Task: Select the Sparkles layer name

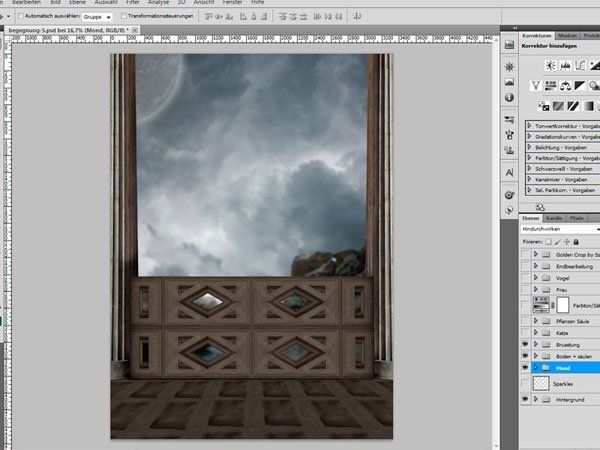Action: pyautogui.click(x=563, y=384)
